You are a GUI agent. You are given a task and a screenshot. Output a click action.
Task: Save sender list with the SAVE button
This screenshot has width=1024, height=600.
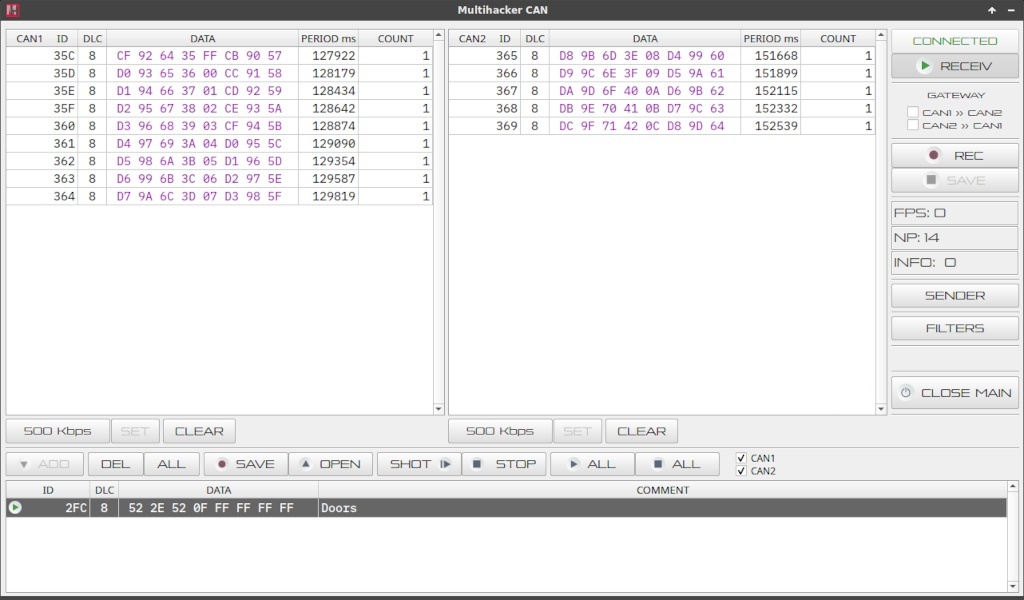[245, 464]
